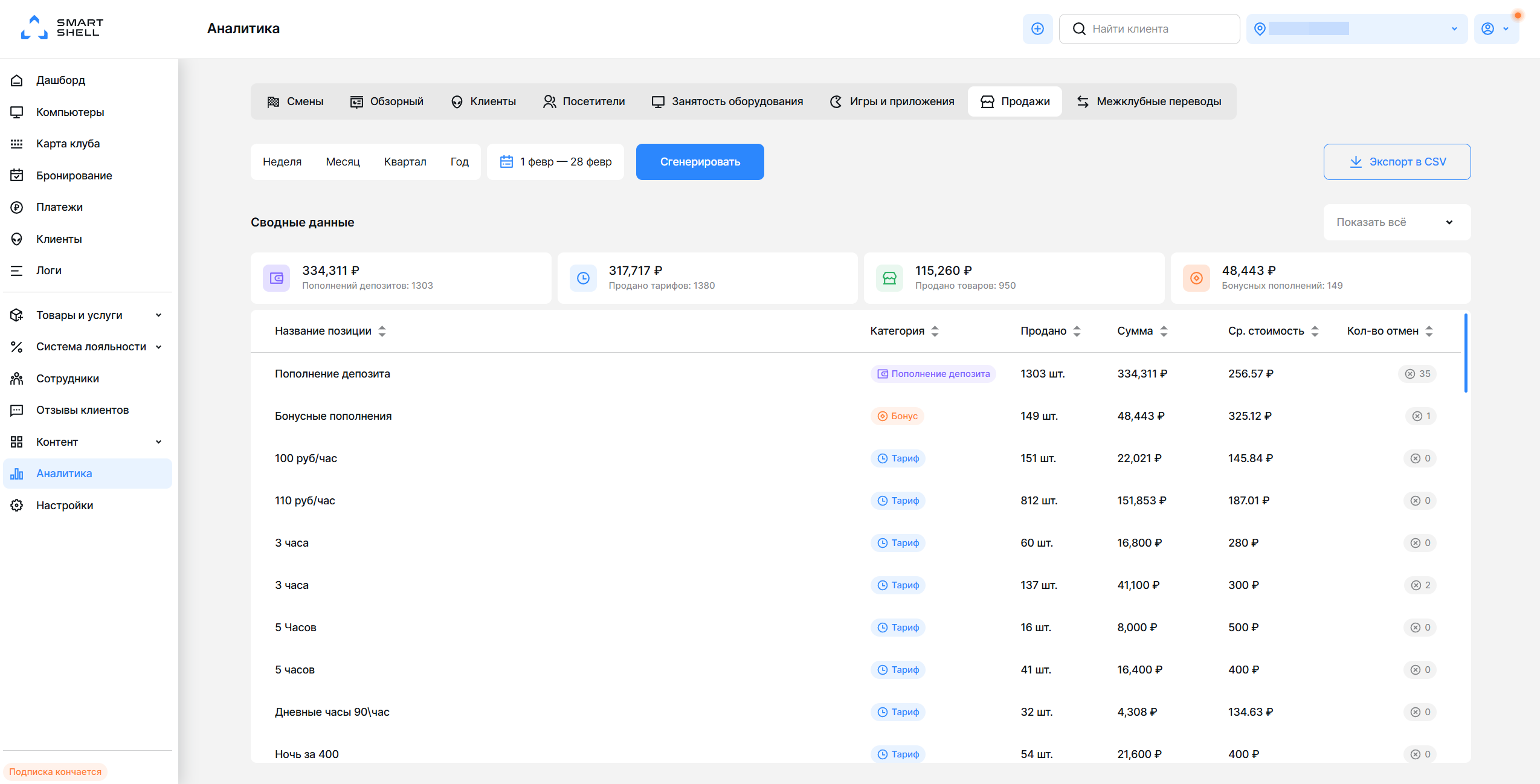Click the download icon in Экспорт в CSV
The image size is (1540, 784).
[1356, 162]
